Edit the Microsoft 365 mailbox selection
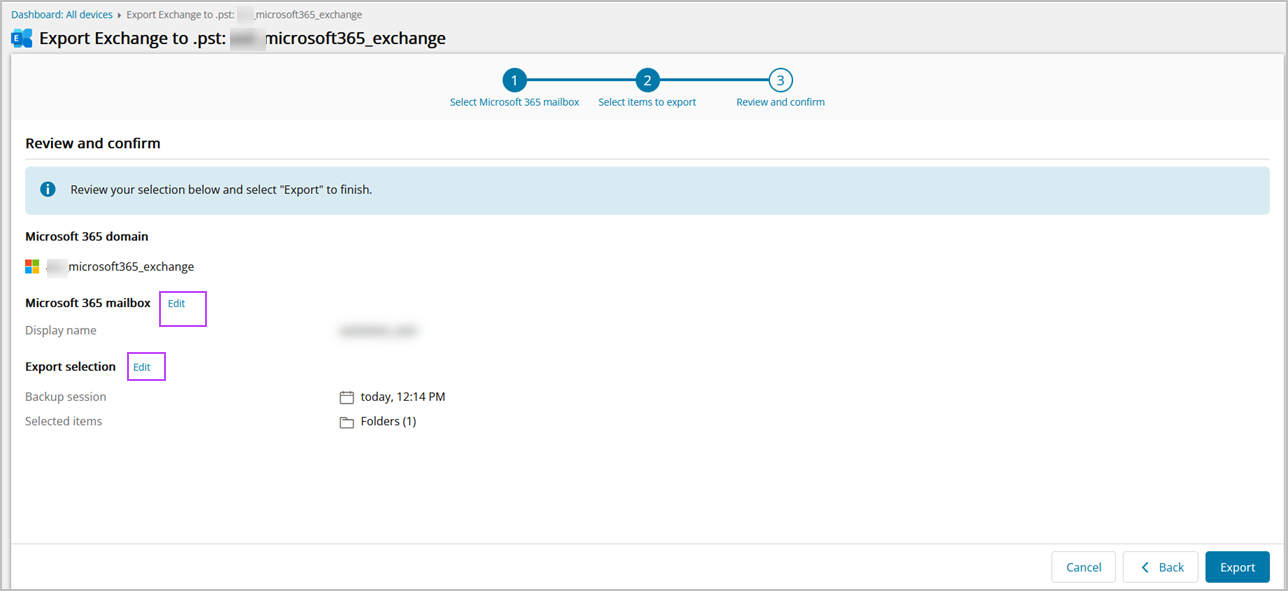 point(176,304)
